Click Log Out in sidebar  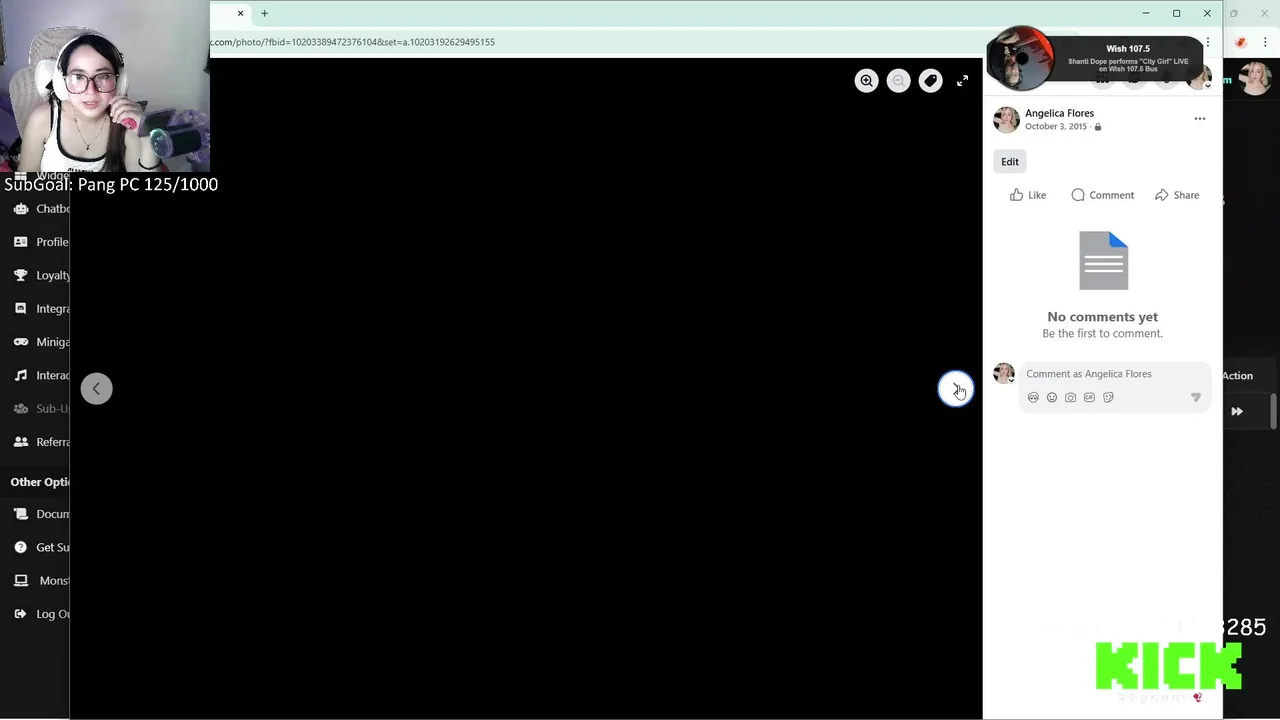pos(42,614)
